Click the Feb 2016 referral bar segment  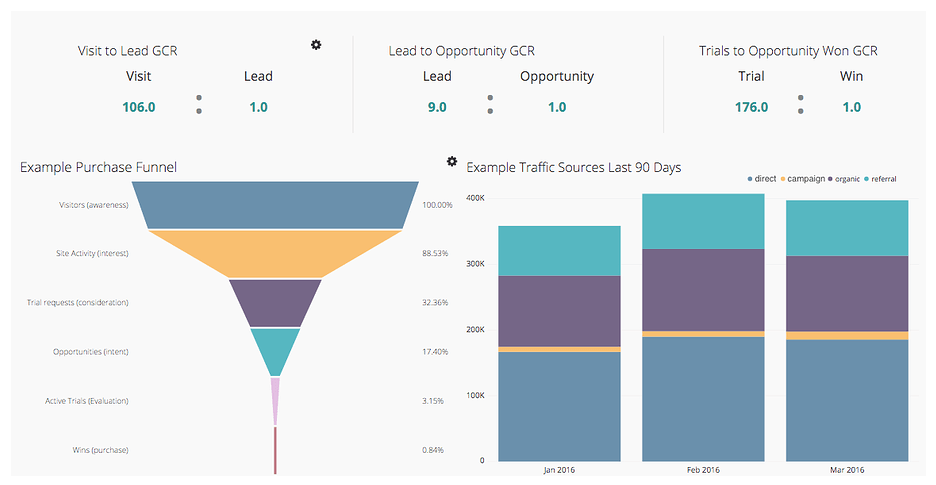coord(703,221)
